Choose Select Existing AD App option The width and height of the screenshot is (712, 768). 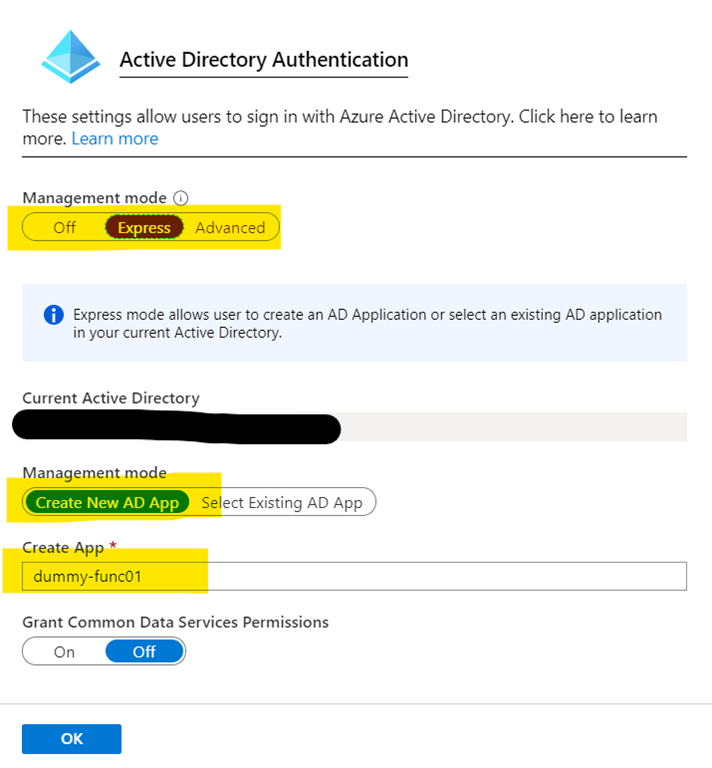[x=281, y=502]
